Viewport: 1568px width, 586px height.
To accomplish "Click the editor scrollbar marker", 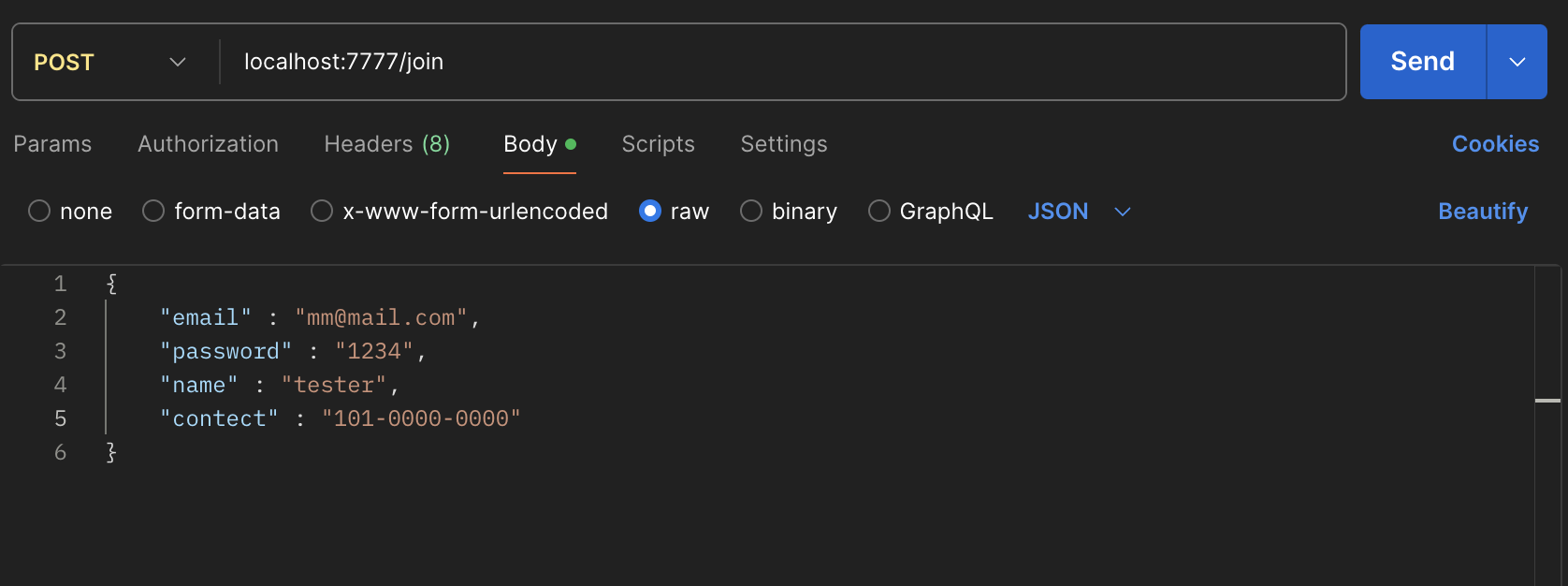I will tap(1547, 401).
